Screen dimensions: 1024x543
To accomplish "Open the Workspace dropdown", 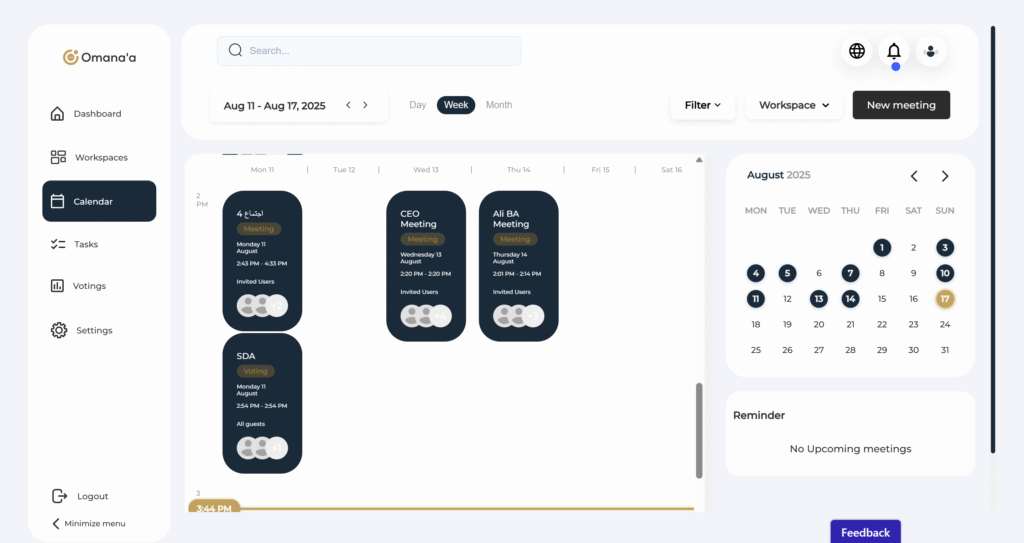I will tap(794, 105).
